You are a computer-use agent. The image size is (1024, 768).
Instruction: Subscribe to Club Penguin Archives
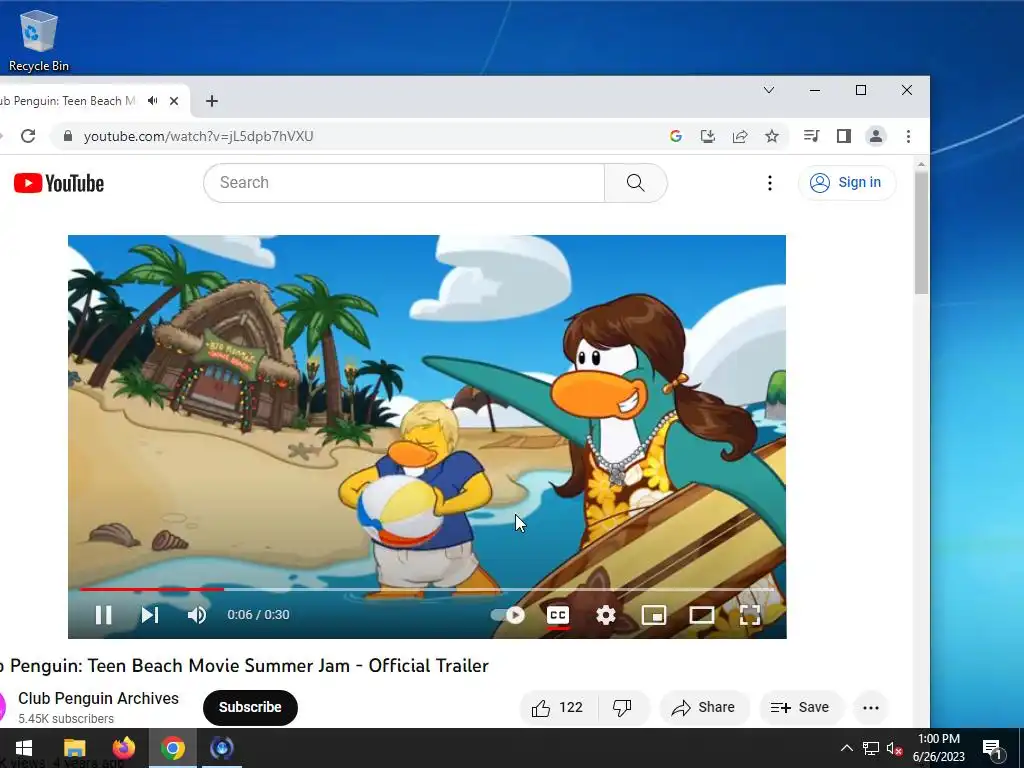[250, 707]
